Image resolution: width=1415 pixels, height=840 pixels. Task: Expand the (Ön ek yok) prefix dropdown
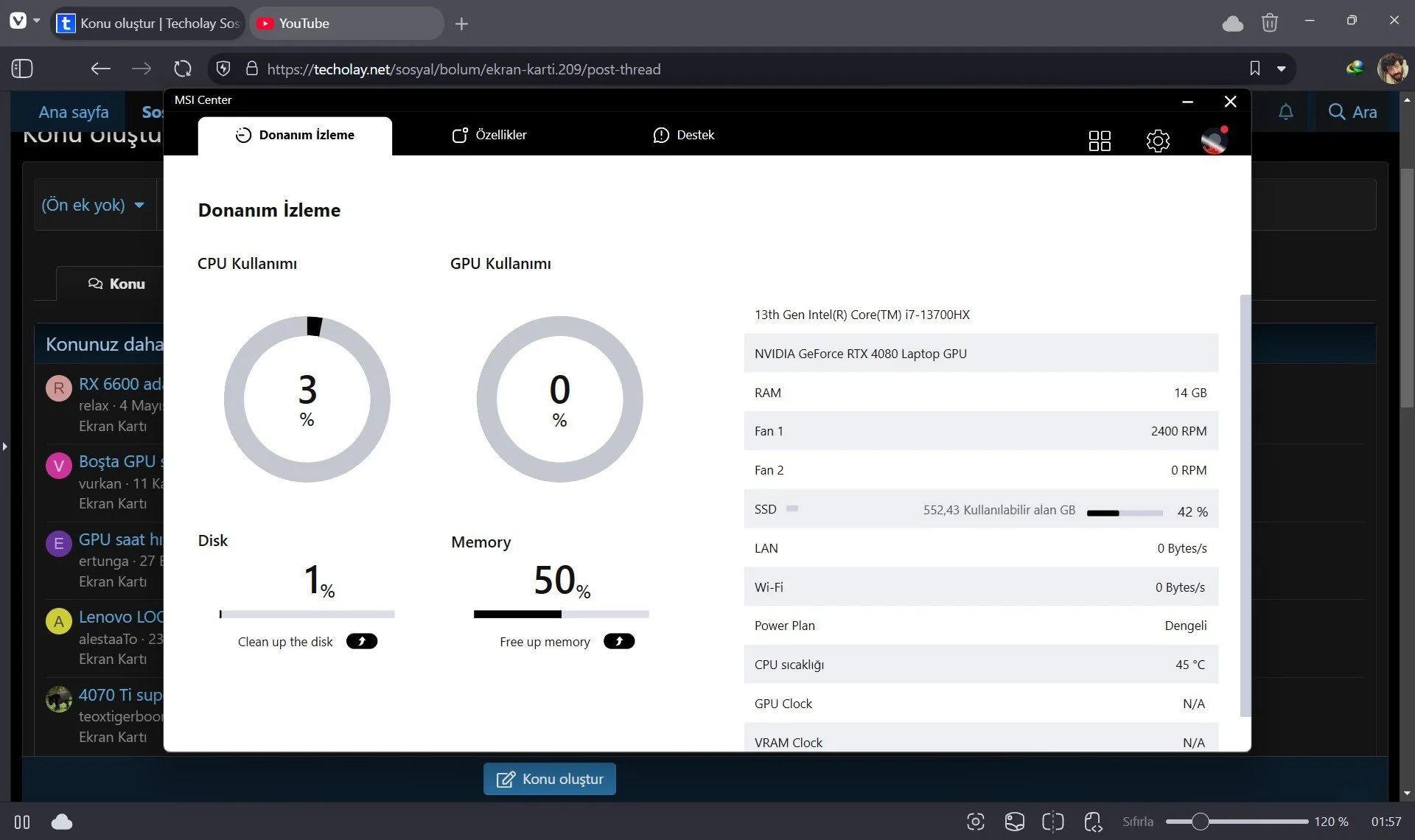93,205
